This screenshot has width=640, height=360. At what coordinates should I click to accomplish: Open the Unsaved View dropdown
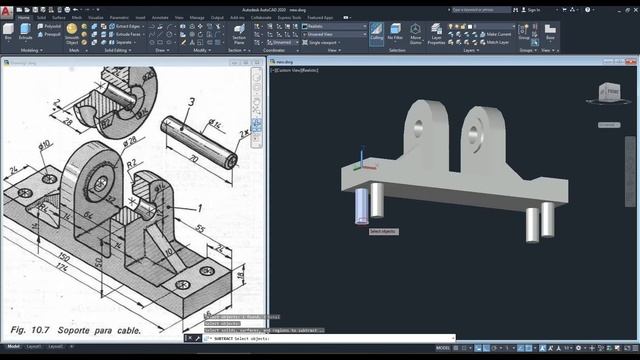334,34
